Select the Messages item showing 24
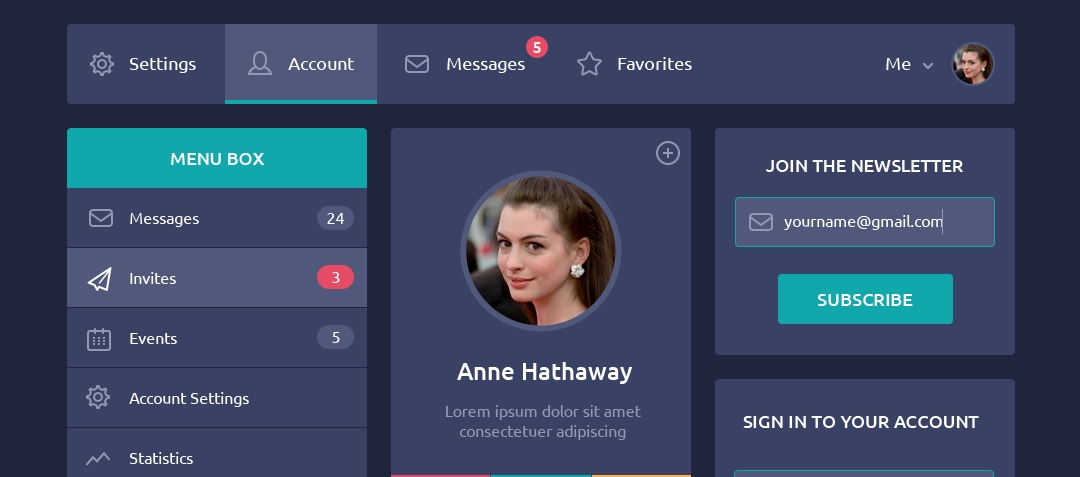1080x477 pixels. [x=217, y=218]
